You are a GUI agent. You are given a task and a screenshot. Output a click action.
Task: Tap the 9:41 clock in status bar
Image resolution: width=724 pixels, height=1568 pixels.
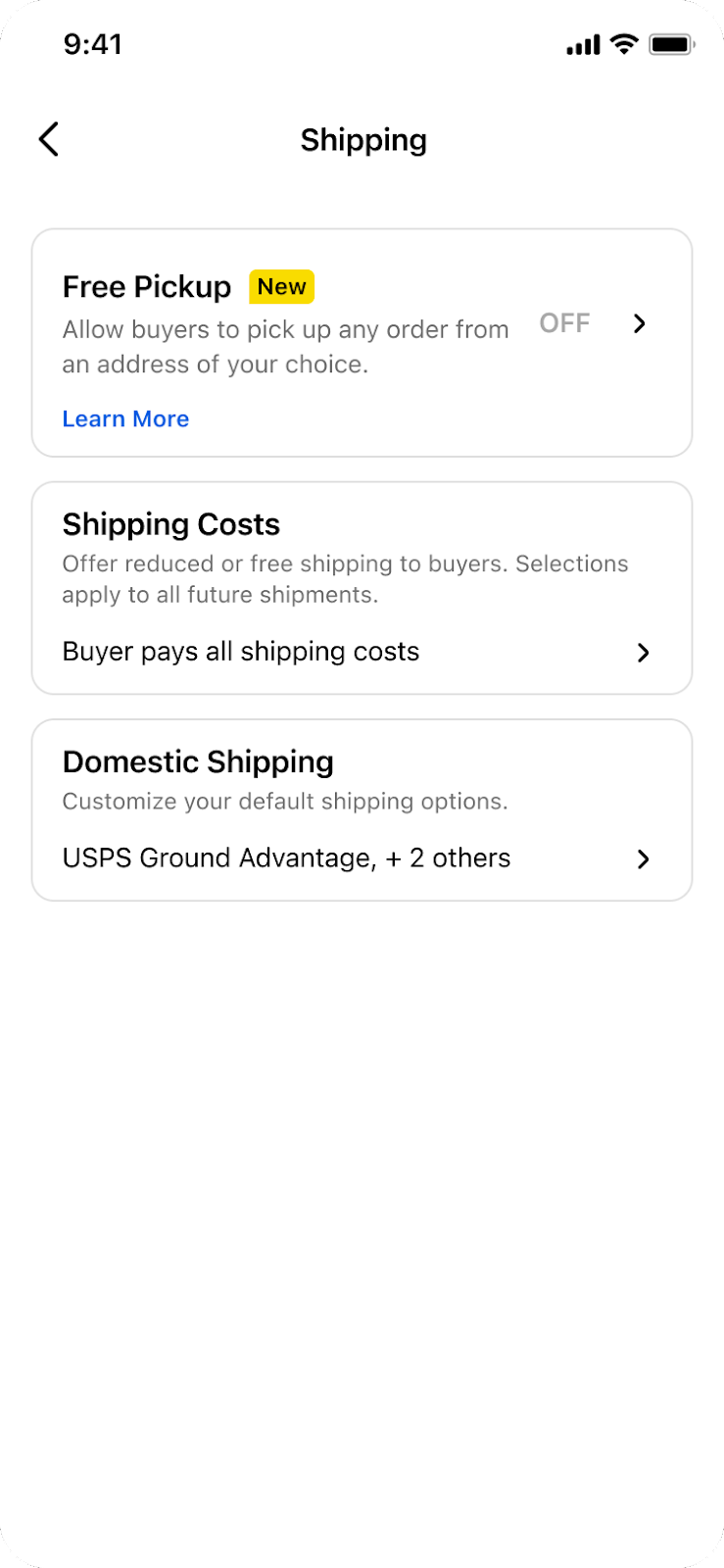pos(93,44)
